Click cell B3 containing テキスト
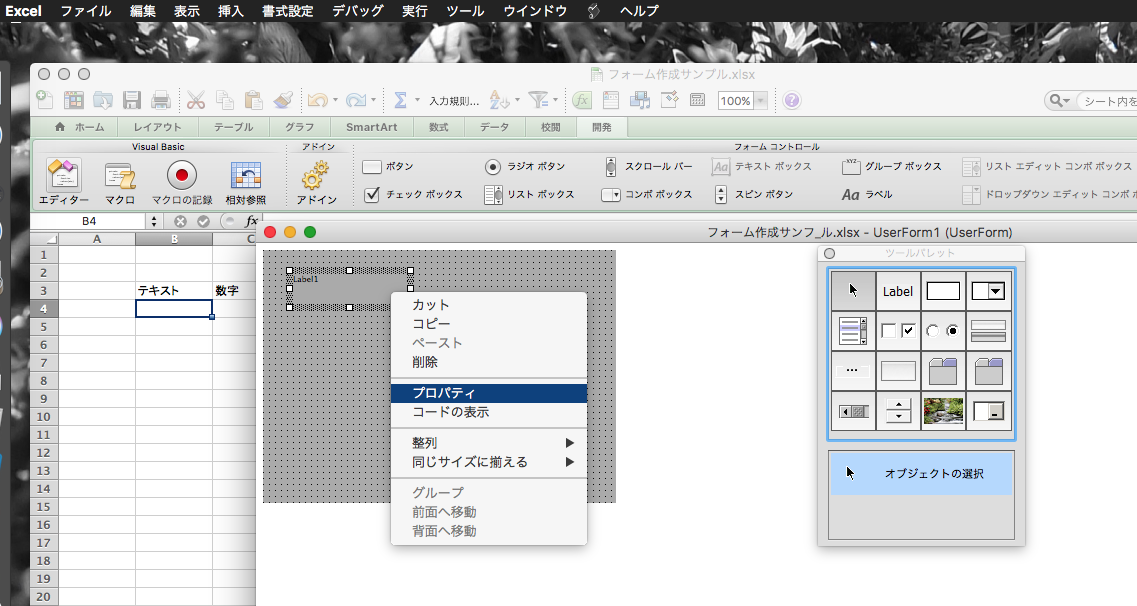This screenshot has width=1137, height=606. coord(173,291)
